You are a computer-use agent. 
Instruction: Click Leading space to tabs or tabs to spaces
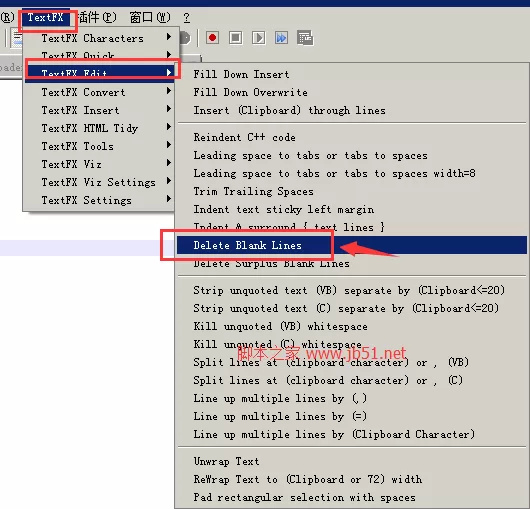pos(352,155)
